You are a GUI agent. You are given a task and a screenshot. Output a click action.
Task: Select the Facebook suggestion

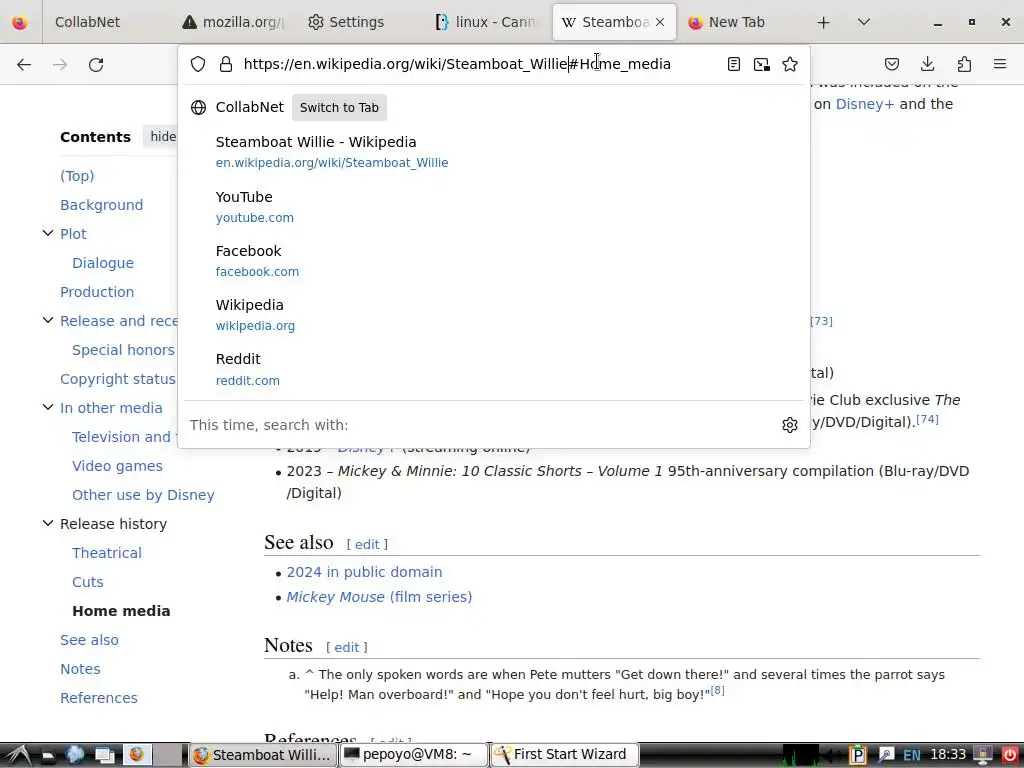click(x=494, y=261)
